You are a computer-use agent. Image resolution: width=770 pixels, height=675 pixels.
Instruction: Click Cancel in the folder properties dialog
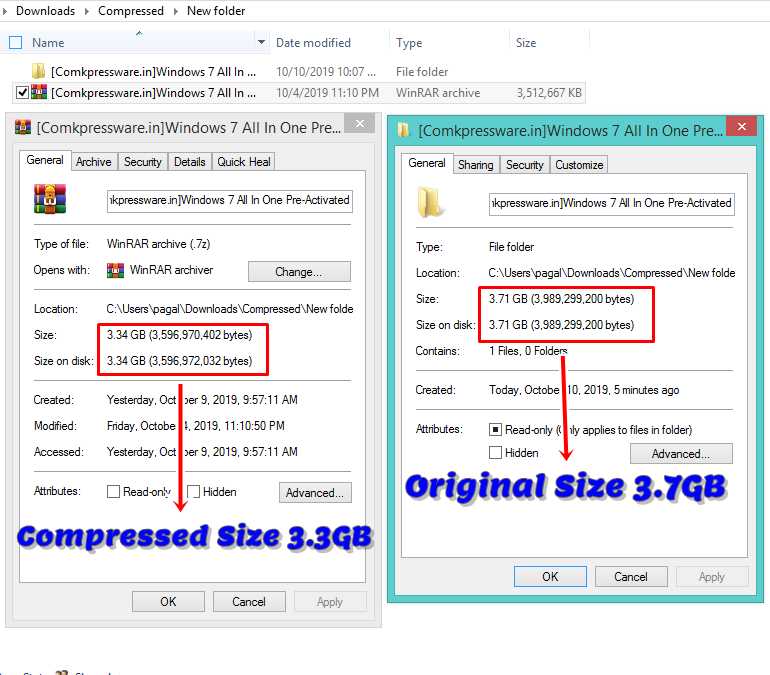coord(631,576)
